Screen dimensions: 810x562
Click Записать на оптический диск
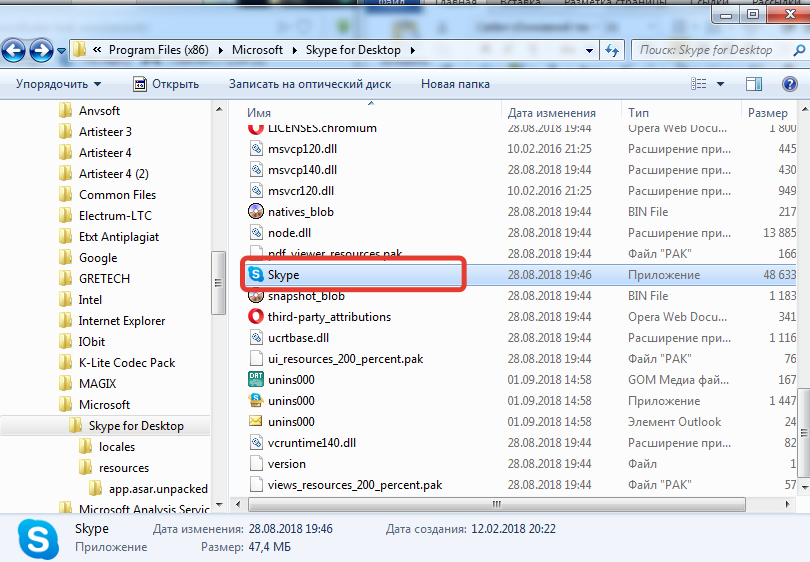(x=310, y=84)
